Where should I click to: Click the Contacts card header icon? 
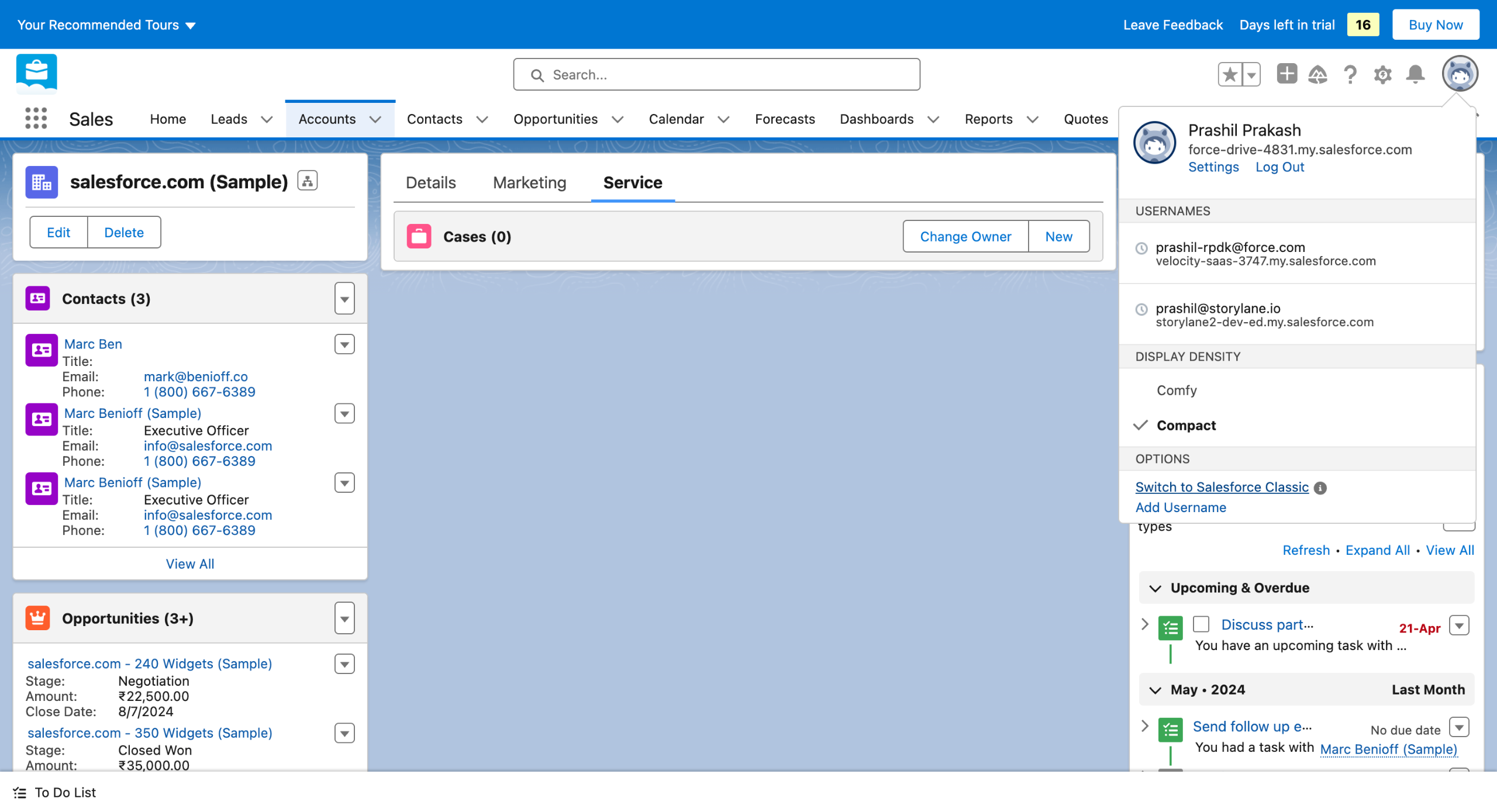tap(38, 298)
